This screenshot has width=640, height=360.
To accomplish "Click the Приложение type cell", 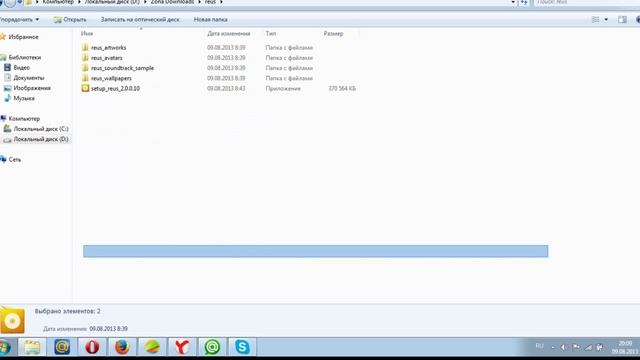I will [x=283, y=88].
